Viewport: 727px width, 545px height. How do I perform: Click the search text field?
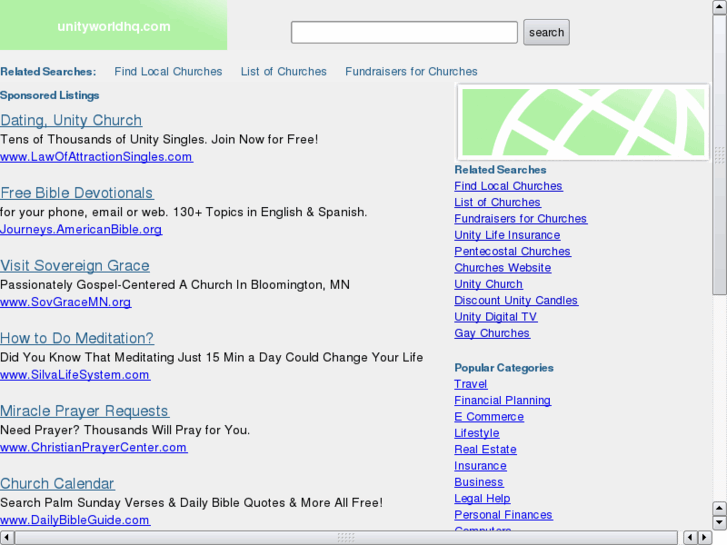[404, 32]
